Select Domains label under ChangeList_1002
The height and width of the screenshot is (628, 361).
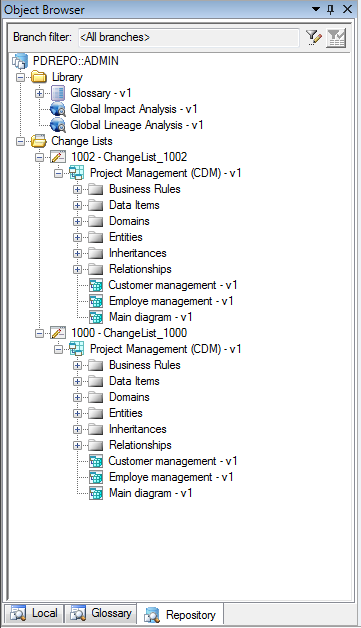[x=129, y=221]
